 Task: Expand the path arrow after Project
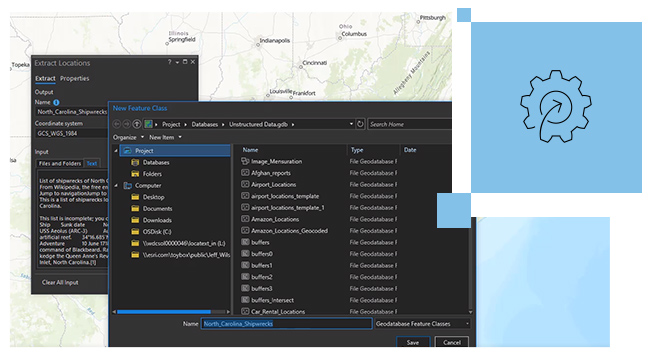(185, 125)
